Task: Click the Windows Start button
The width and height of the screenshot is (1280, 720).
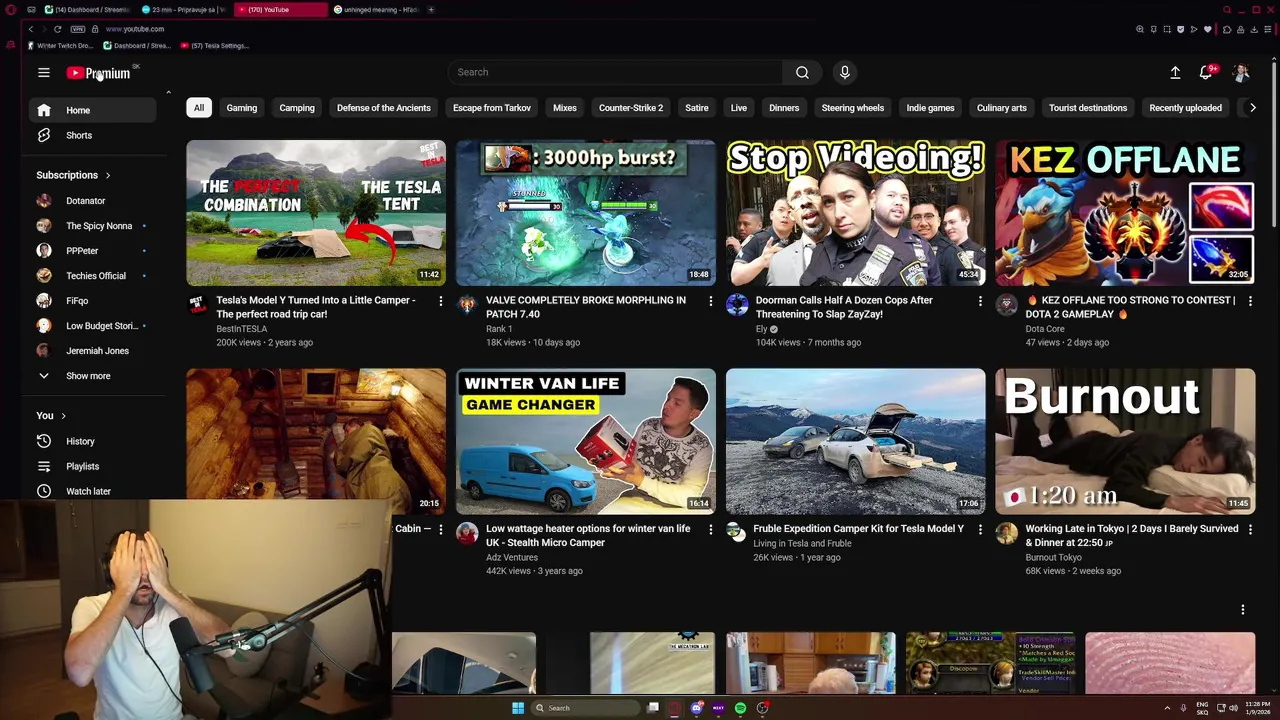Action: [517, 708]
